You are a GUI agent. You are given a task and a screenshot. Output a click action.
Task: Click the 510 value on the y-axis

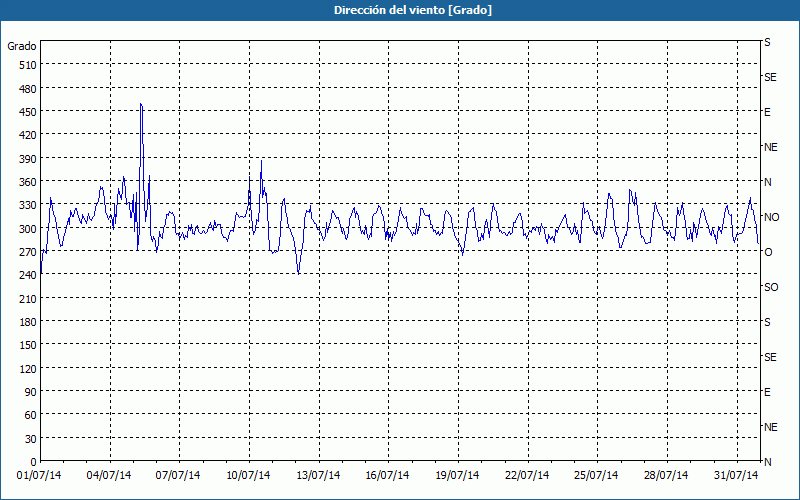pyautogui.click(x=26, y=65)
